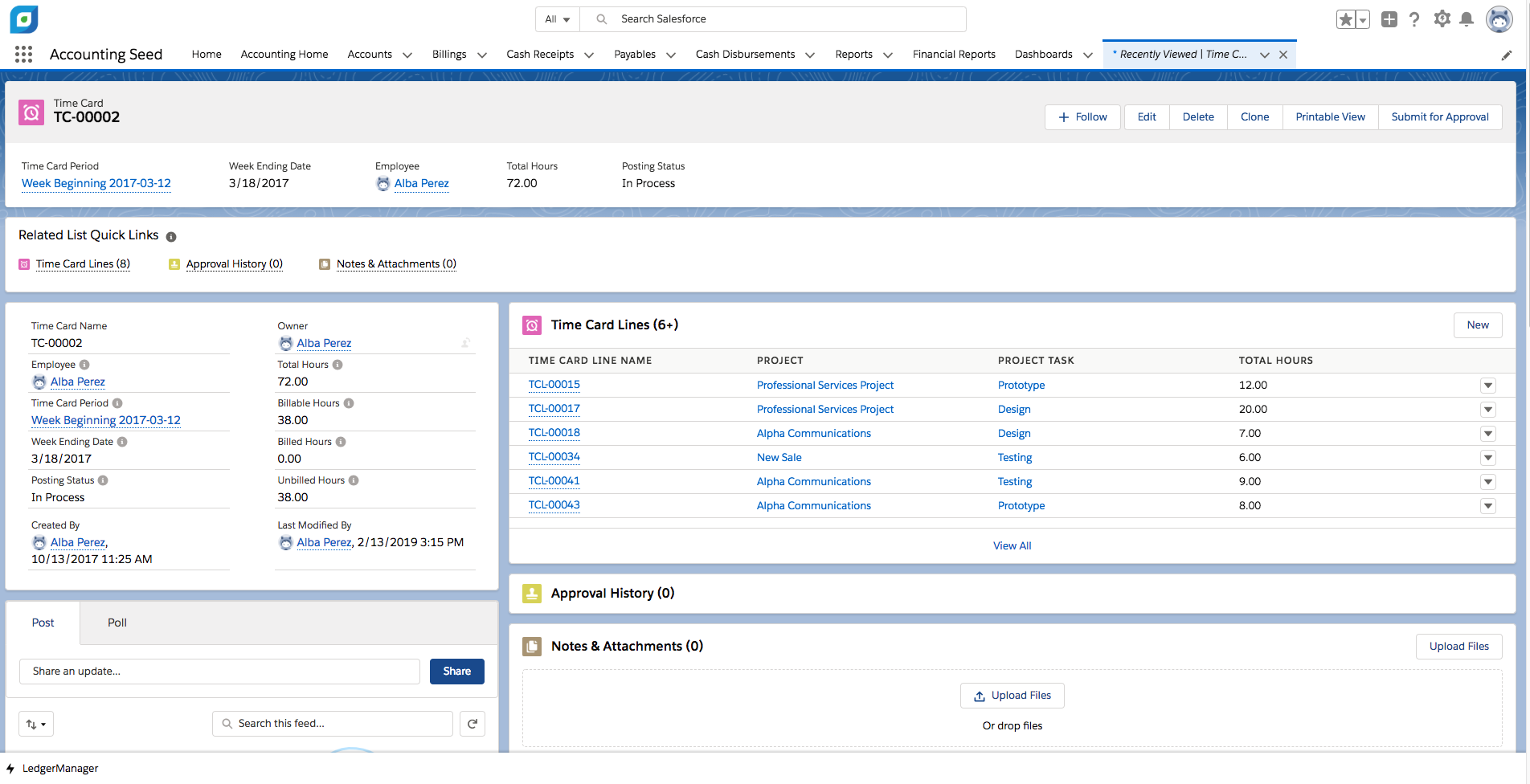Refresh the feed with the refresh icon

click(472, 723)
